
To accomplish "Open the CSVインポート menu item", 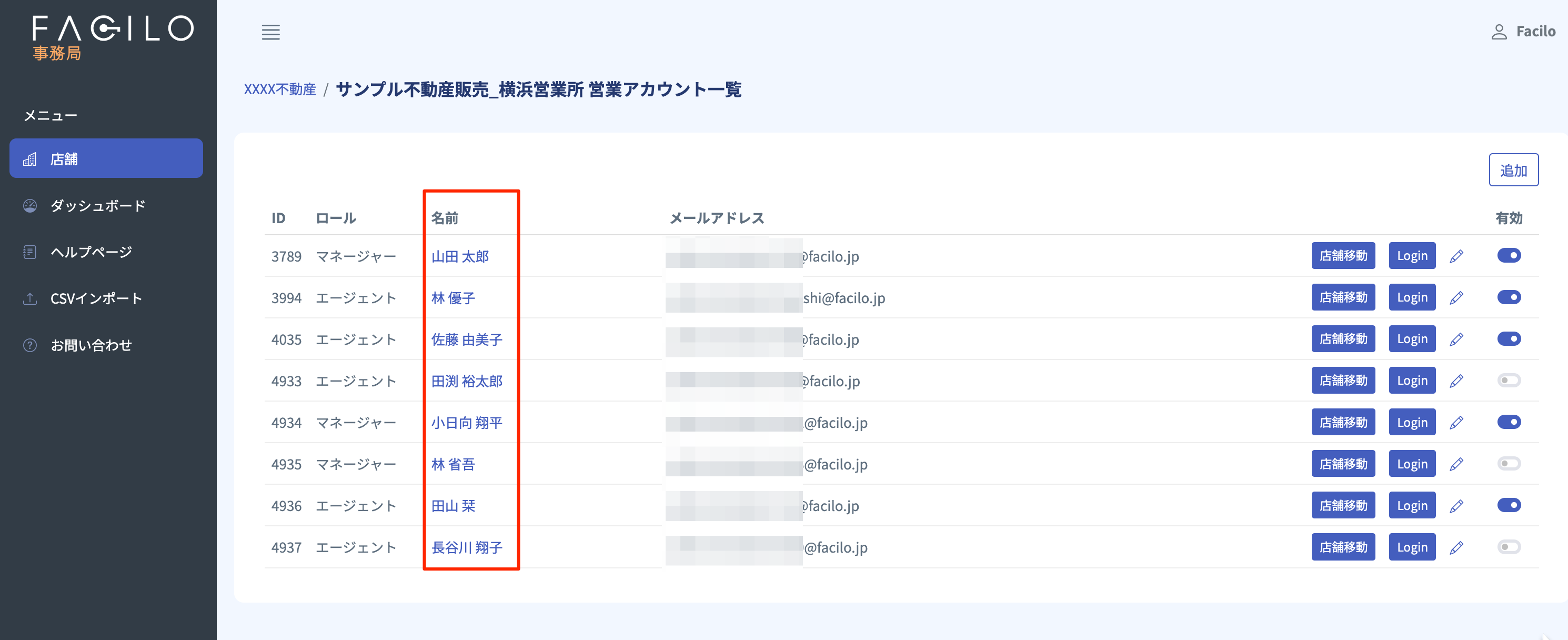I will (106, 299).
